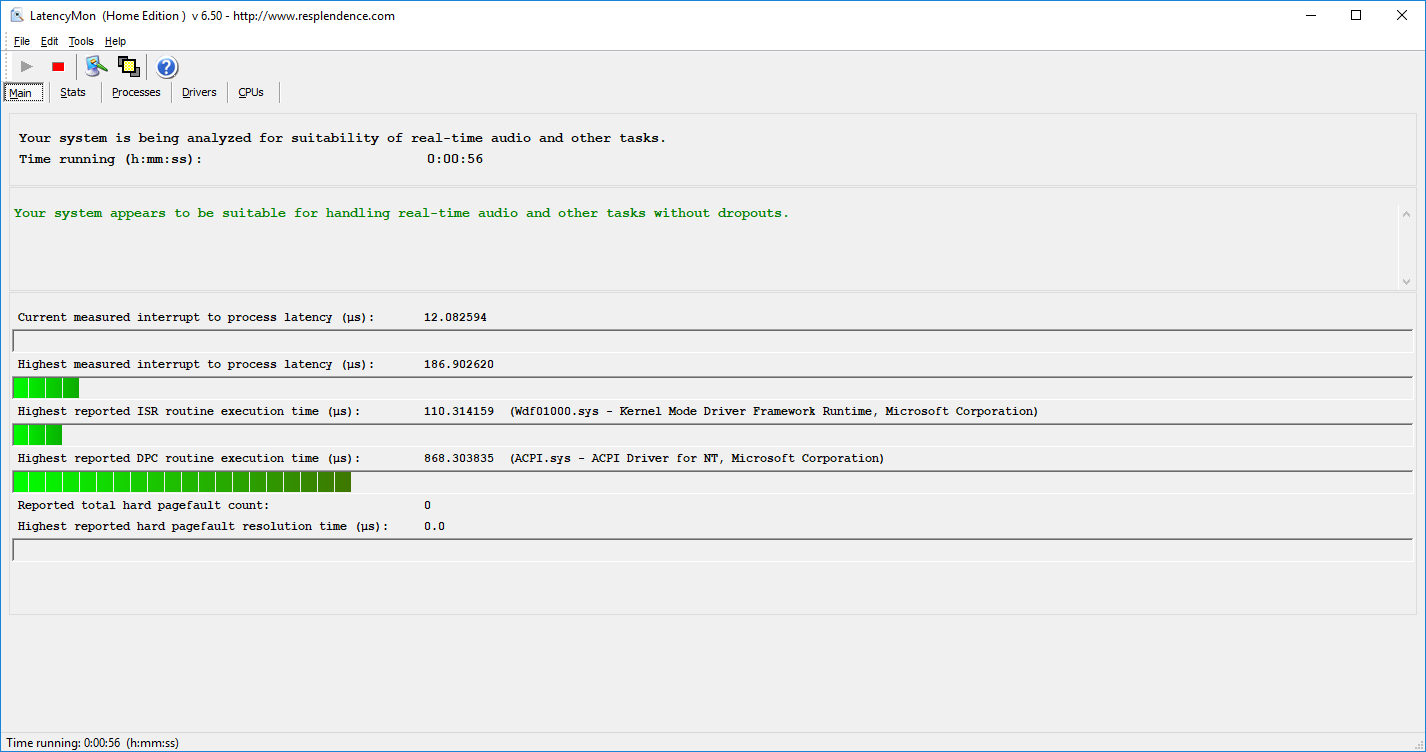Click the message box scroll up arrow
Image resolution: width=1426 pixels, height=752 pixels.
click(1406, 214)
